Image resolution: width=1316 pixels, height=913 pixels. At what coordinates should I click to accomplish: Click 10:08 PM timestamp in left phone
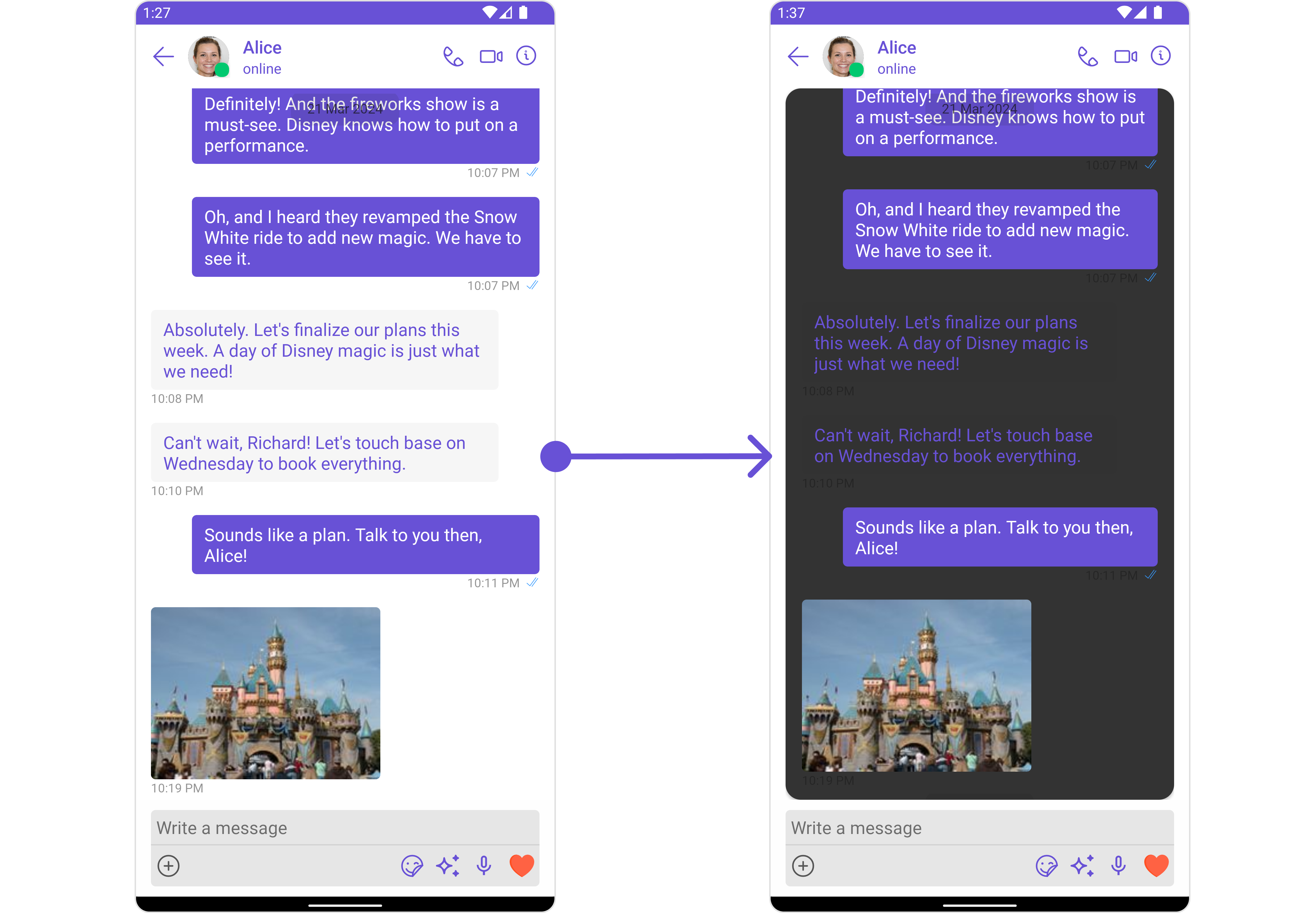(177, 399)
